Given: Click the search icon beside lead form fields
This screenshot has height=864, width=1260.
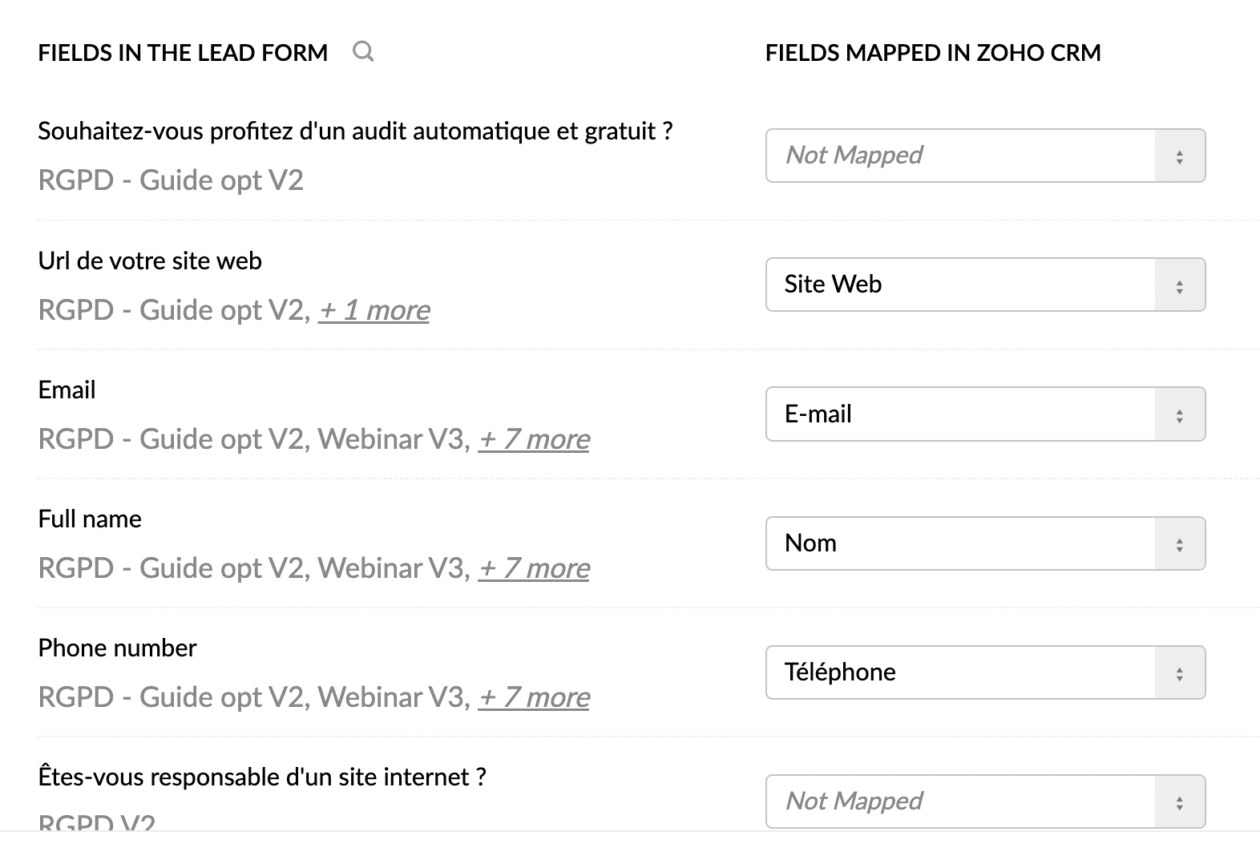Looking at the screenshot, I should pos(364,53).
